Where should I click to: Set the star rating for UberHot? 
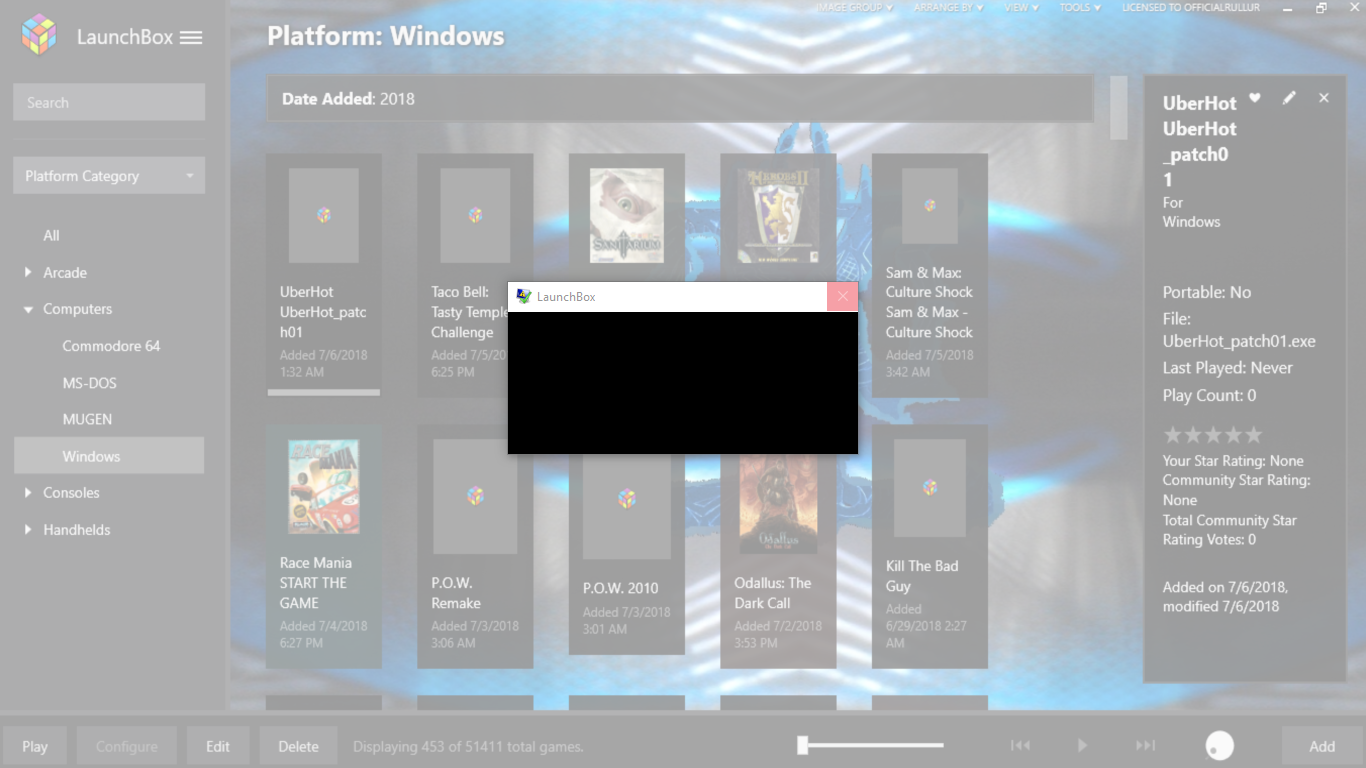[1212, 435]
